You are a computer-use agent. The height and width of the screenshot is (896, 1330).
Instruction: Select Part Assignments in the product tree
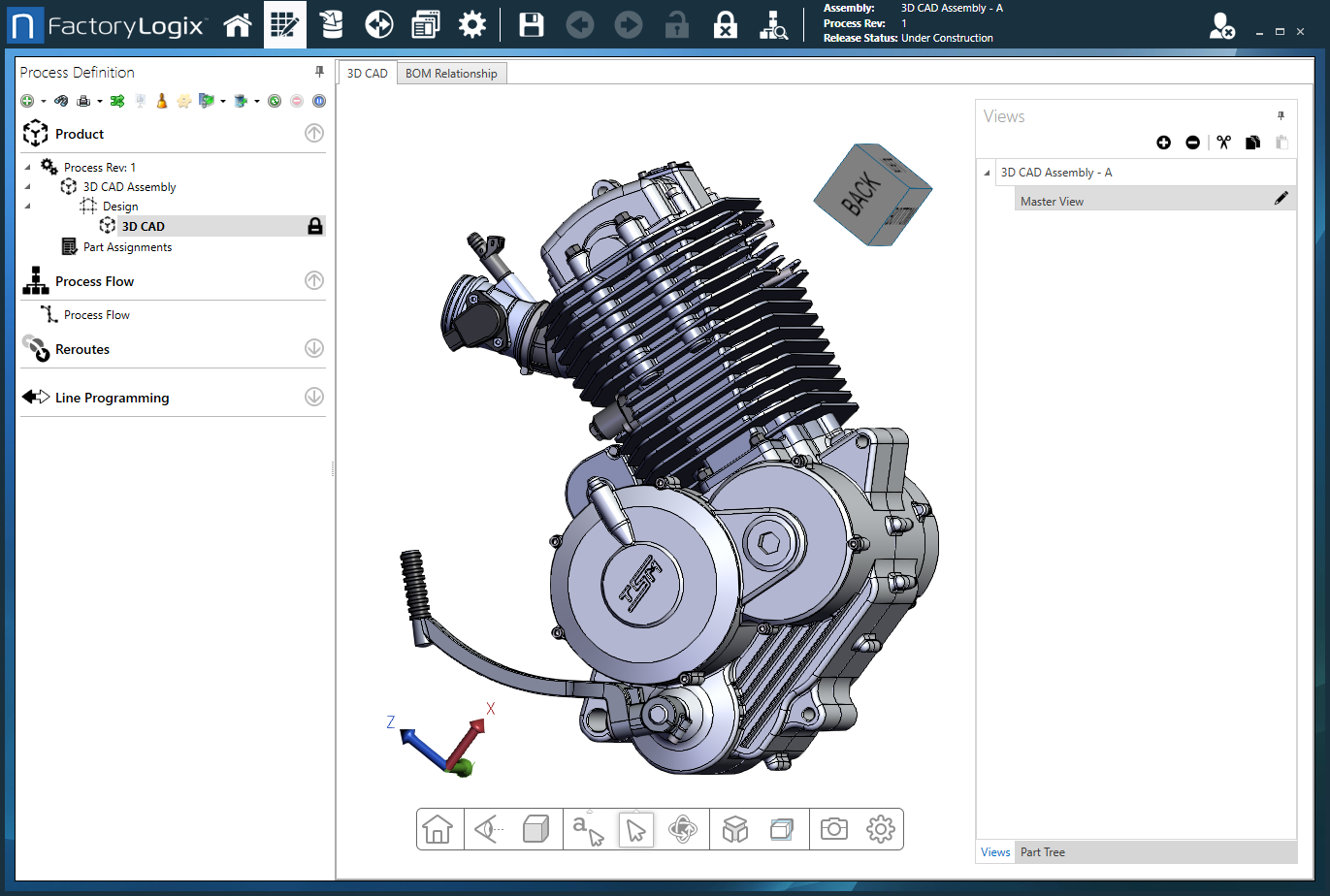127,247
